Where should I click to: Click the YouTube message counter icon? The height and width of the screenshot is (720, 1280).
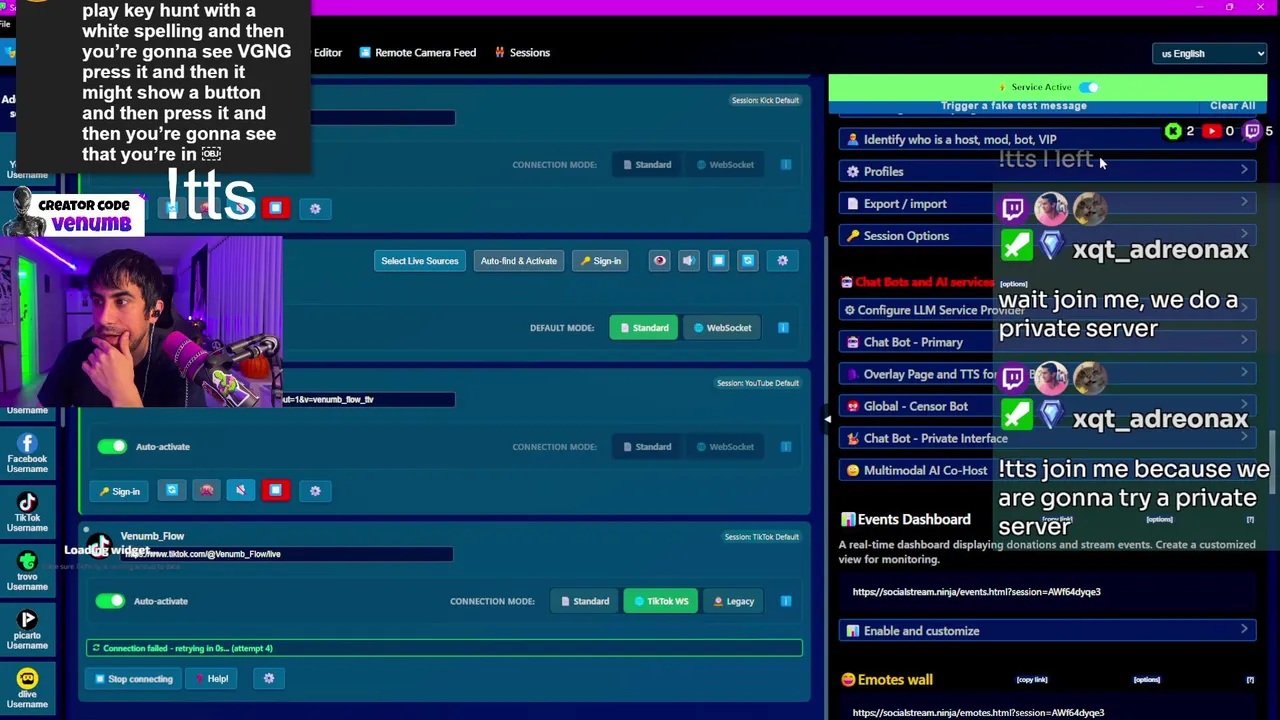click(x=1212, y=131)
